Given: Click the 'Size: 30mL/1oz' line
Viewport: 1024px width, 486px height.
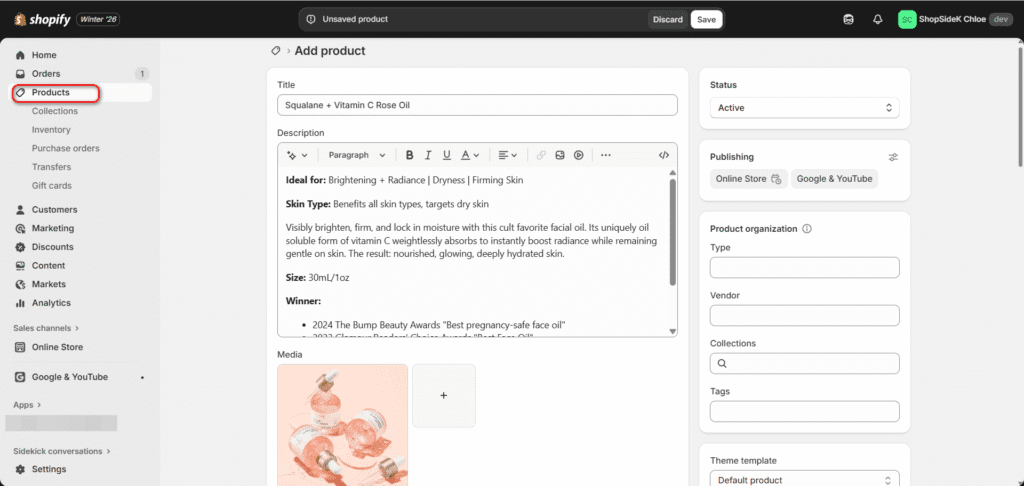Looking at the screenshot, I should 317,278.
